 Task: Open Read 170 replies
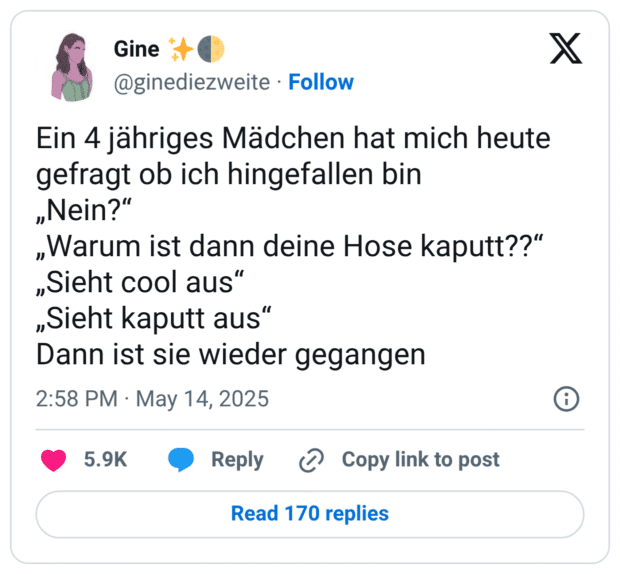point(310,514)
